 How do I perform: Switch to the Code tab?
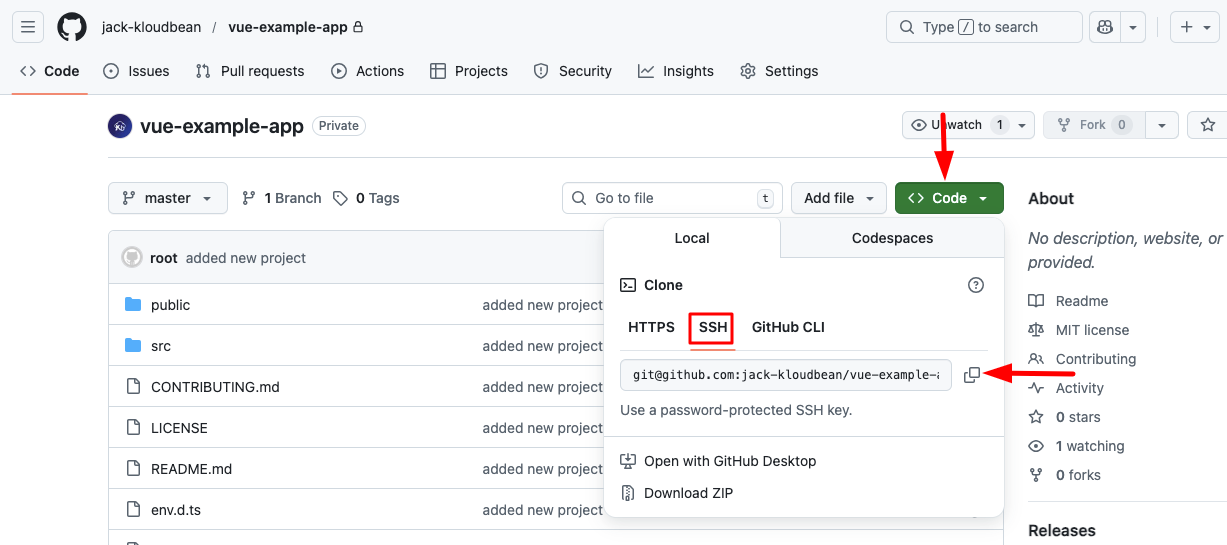click(x=50, y=71)
